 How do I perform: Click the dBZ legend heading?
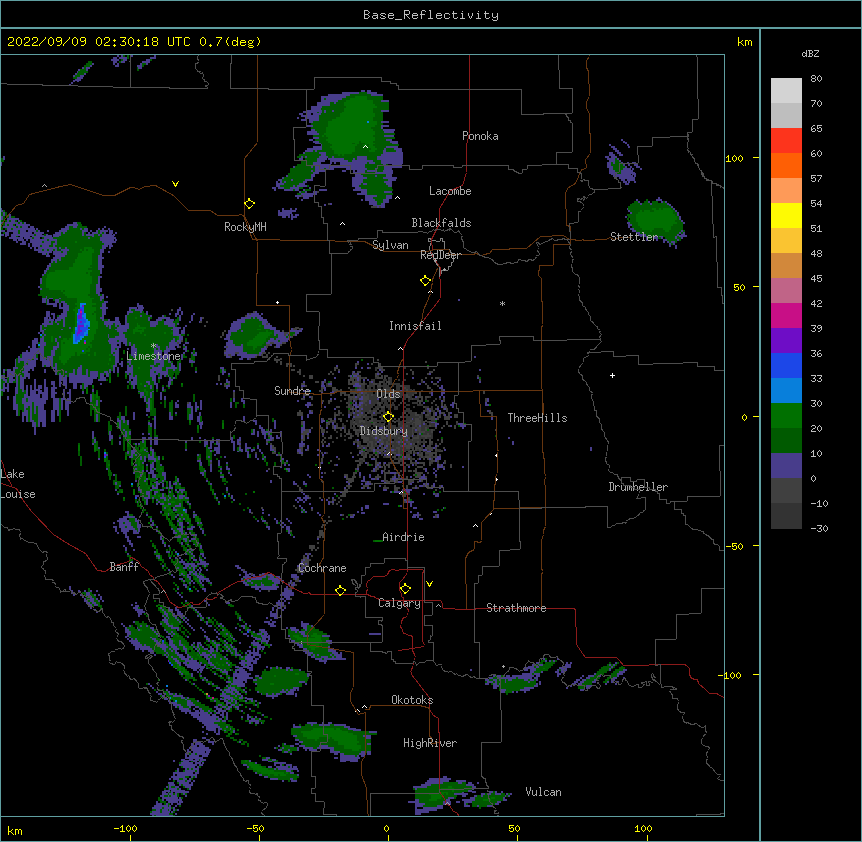pyautogui.click(x=810, y=54)
